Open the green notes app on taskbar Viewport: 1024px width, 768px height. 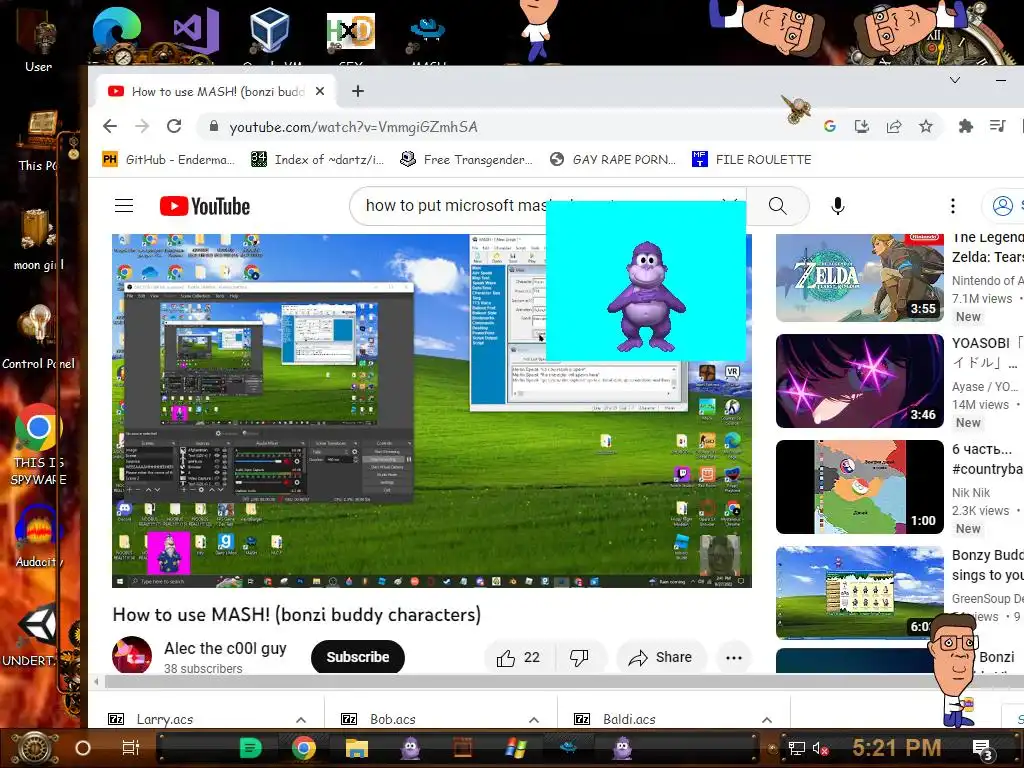click(x=250, y=748)
